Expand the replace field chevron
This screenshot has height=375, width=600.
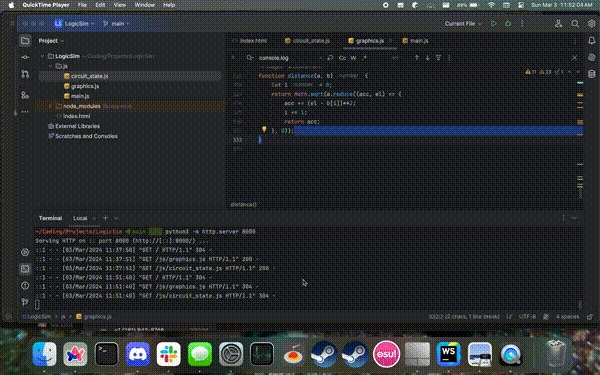pyautogui.click(x=233, y=58)
